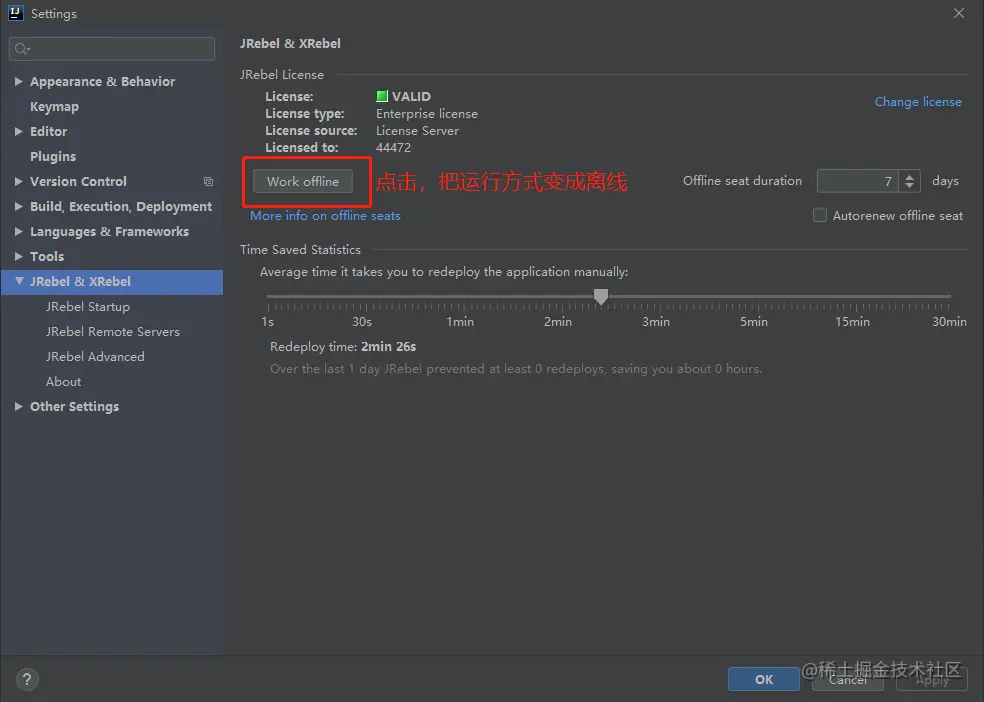Set redeploy slider to the 5min mark

(x=758, y=296)
